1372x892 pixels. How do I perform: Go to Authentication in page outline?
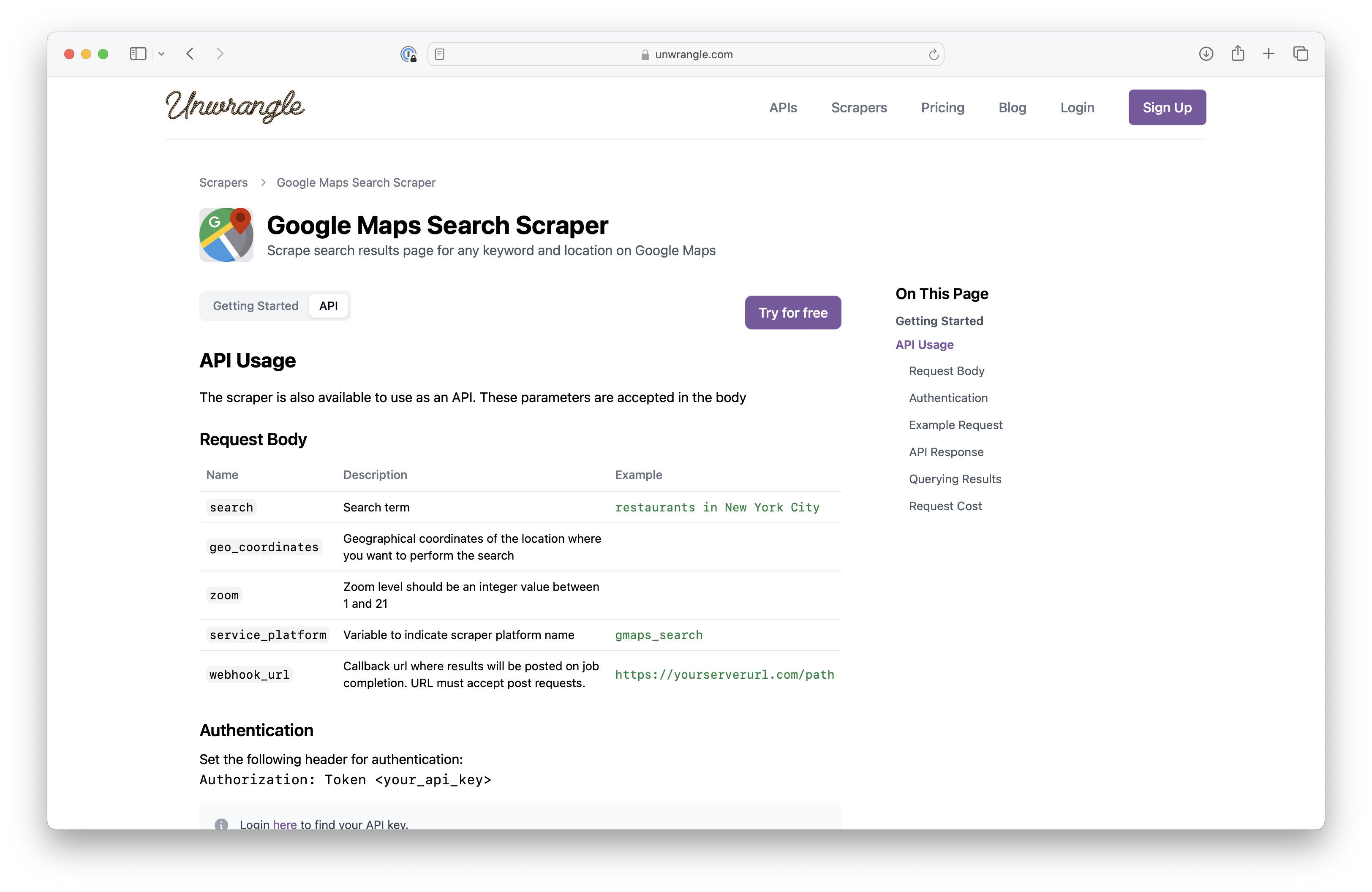pos(948,398)
